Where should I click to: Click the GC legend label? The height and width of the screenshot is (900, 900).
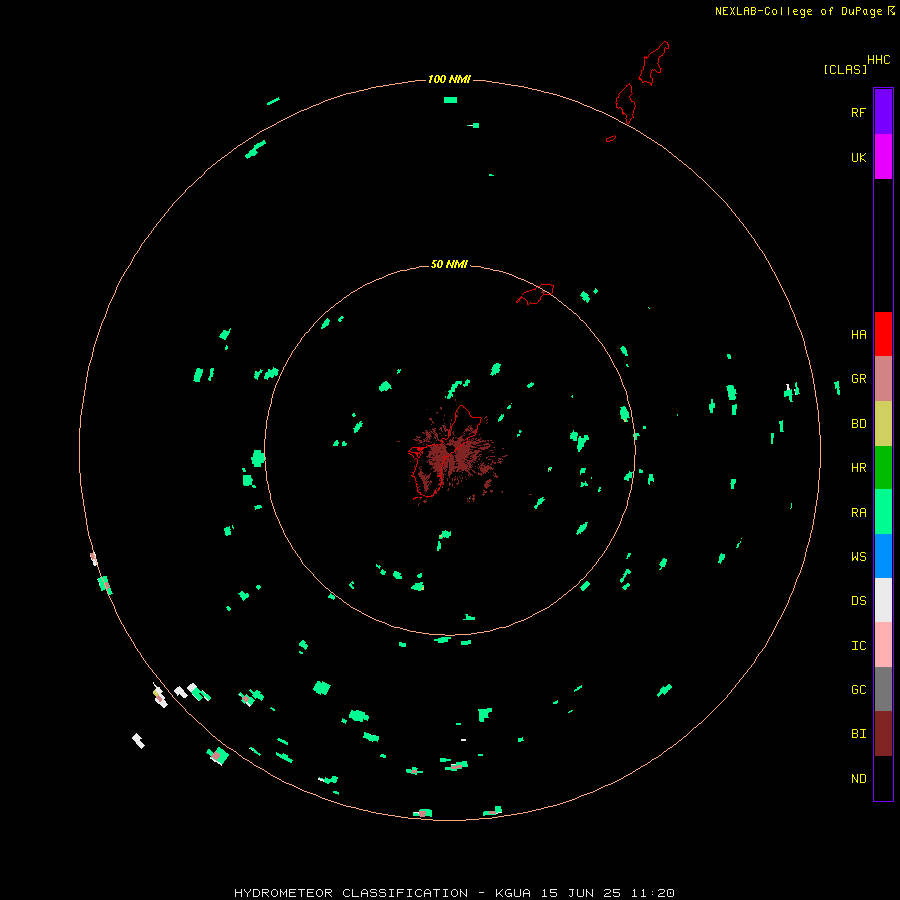pyautogui.click(x=859, y=690)
